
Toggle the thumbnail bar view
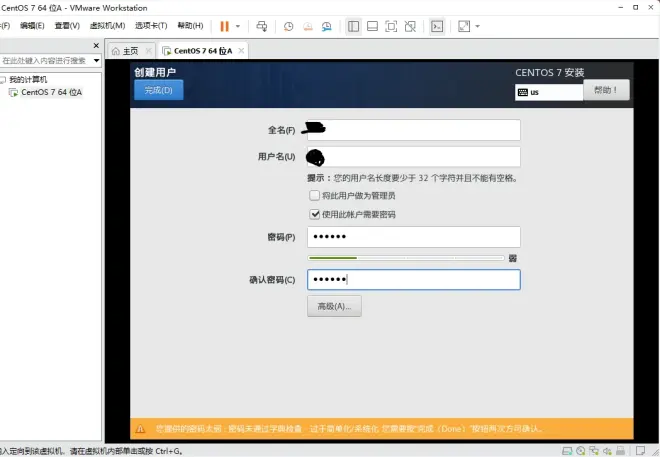[372, 27]
